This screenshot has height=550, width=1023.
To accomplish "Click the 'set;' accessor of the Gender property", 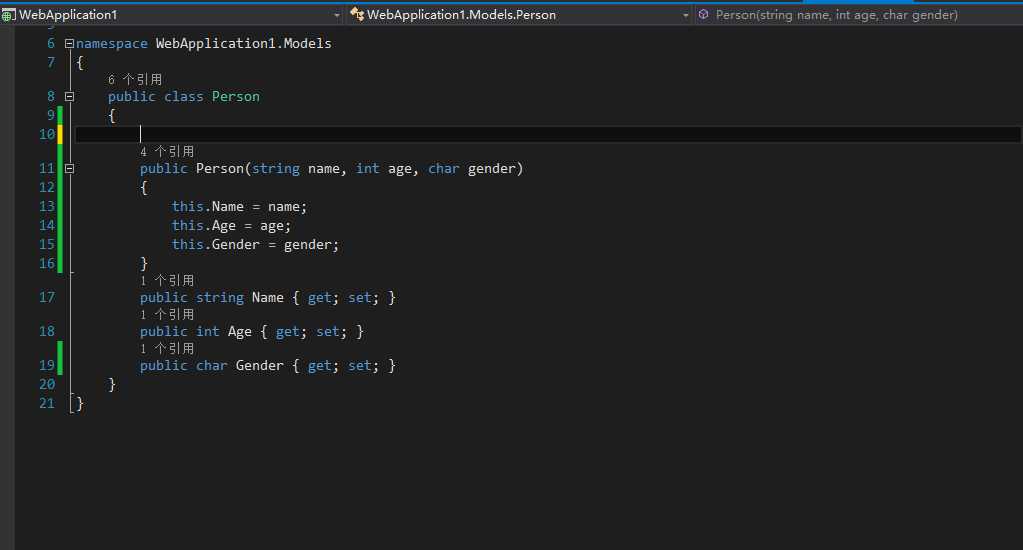I will click(363, 365).
